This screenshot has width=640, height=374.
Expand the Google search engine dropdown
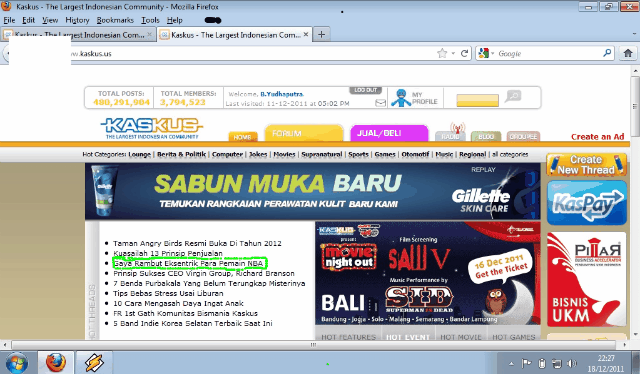point(486,53)
